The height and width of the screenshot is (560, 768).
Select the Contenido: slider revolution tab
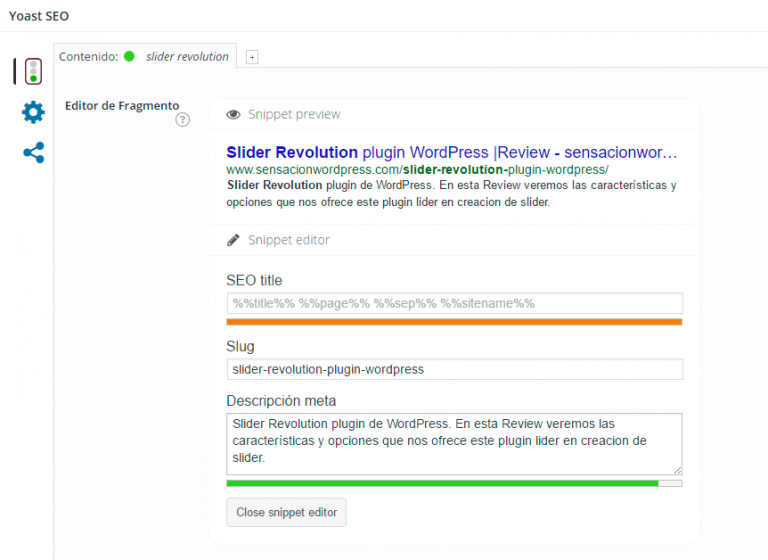[145, 56]
